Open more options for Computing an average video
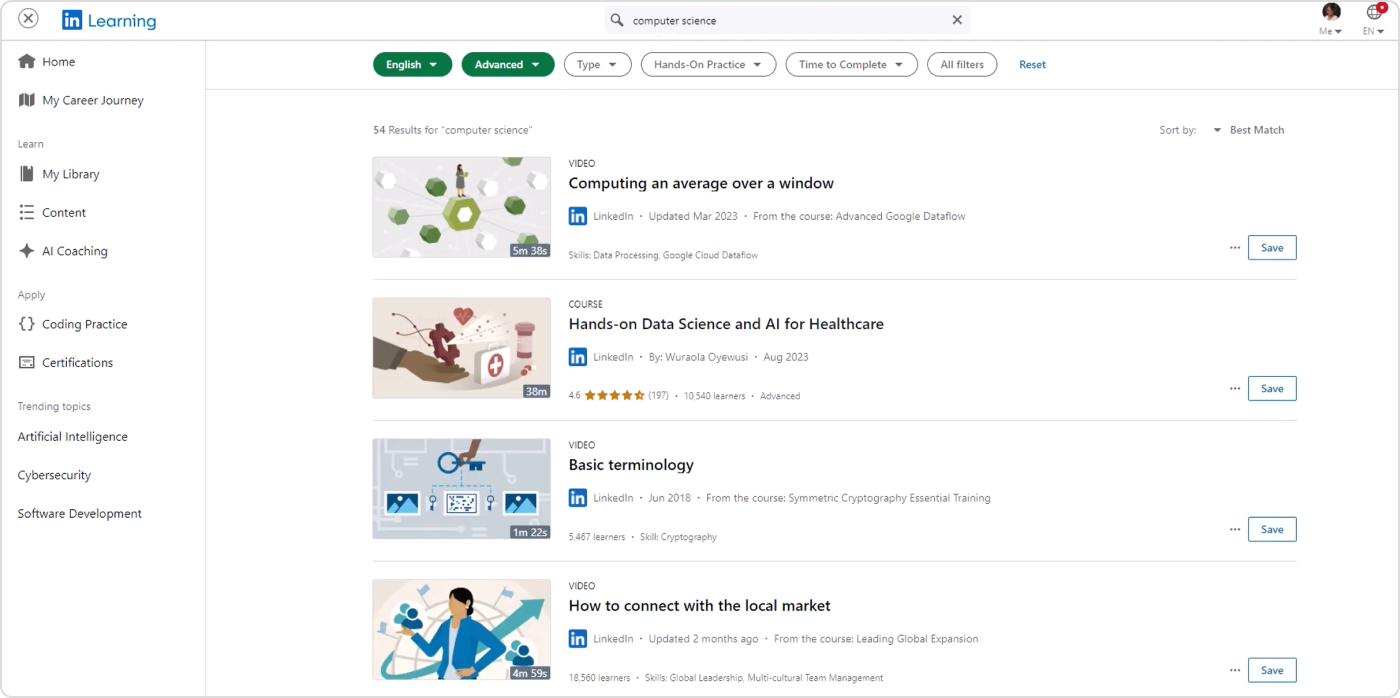Viewport: 1400px width, 698px height. (1234, 247)
